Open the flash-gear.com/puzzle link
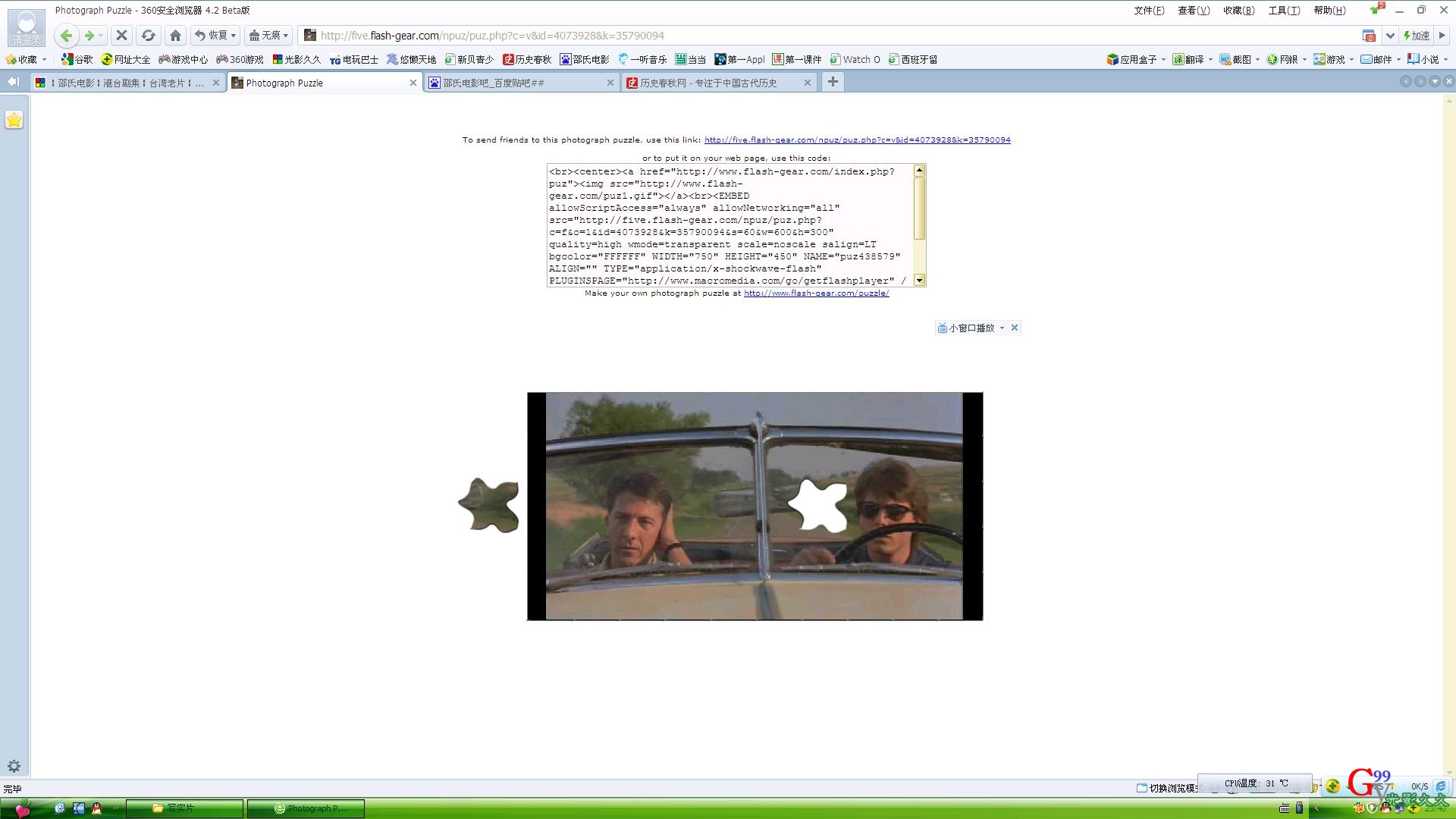Image resolution: width=1456 pixels, height=819 pixels. (816, 293)
